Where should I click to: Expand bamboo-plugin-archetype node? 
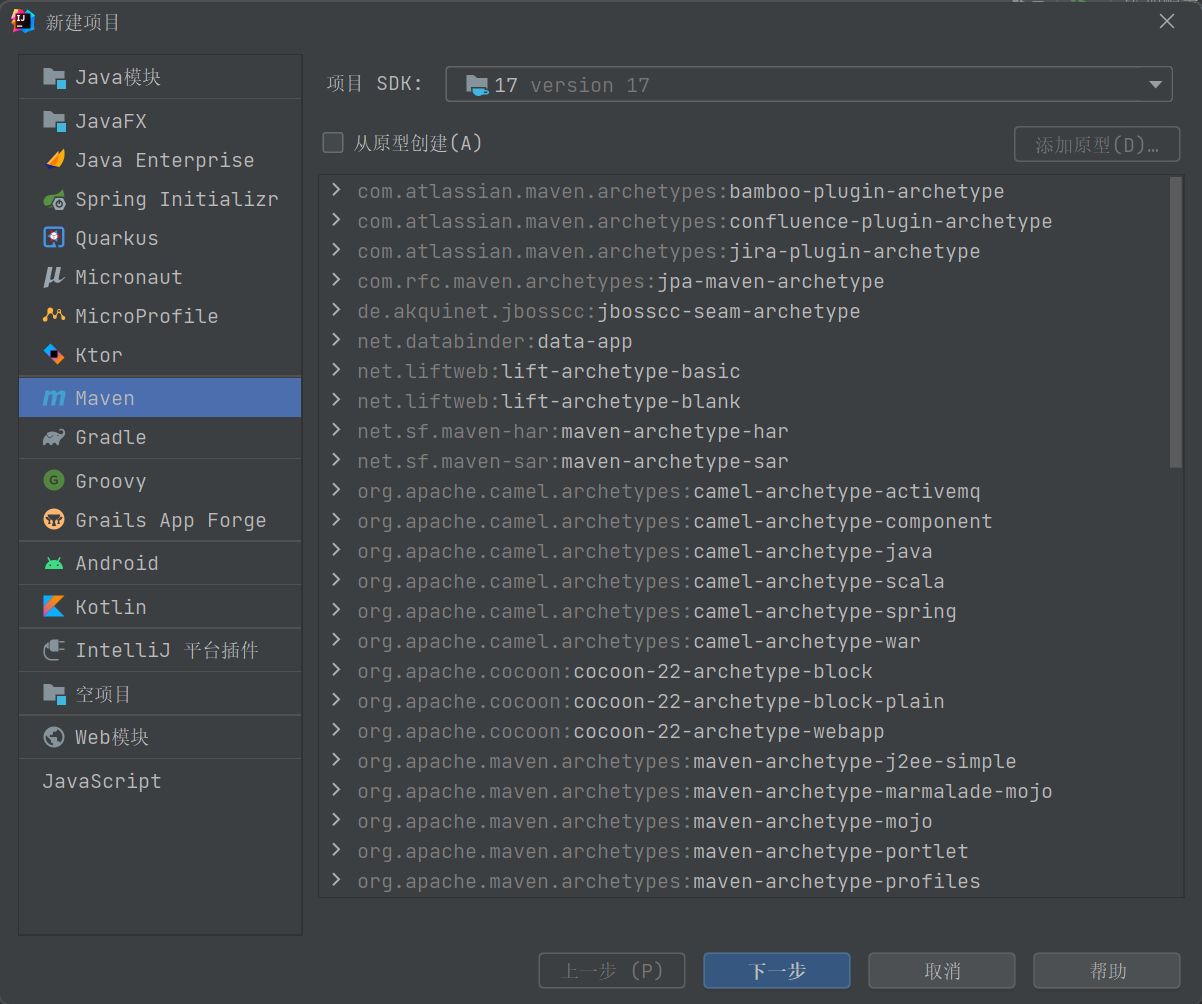click(x=336, y=190)
